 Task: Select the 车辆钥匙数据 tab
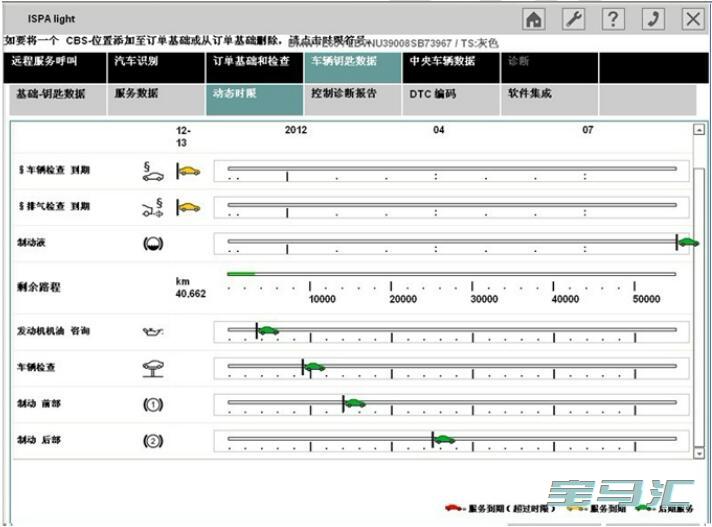pyautogui.click(x=352, y=68)
